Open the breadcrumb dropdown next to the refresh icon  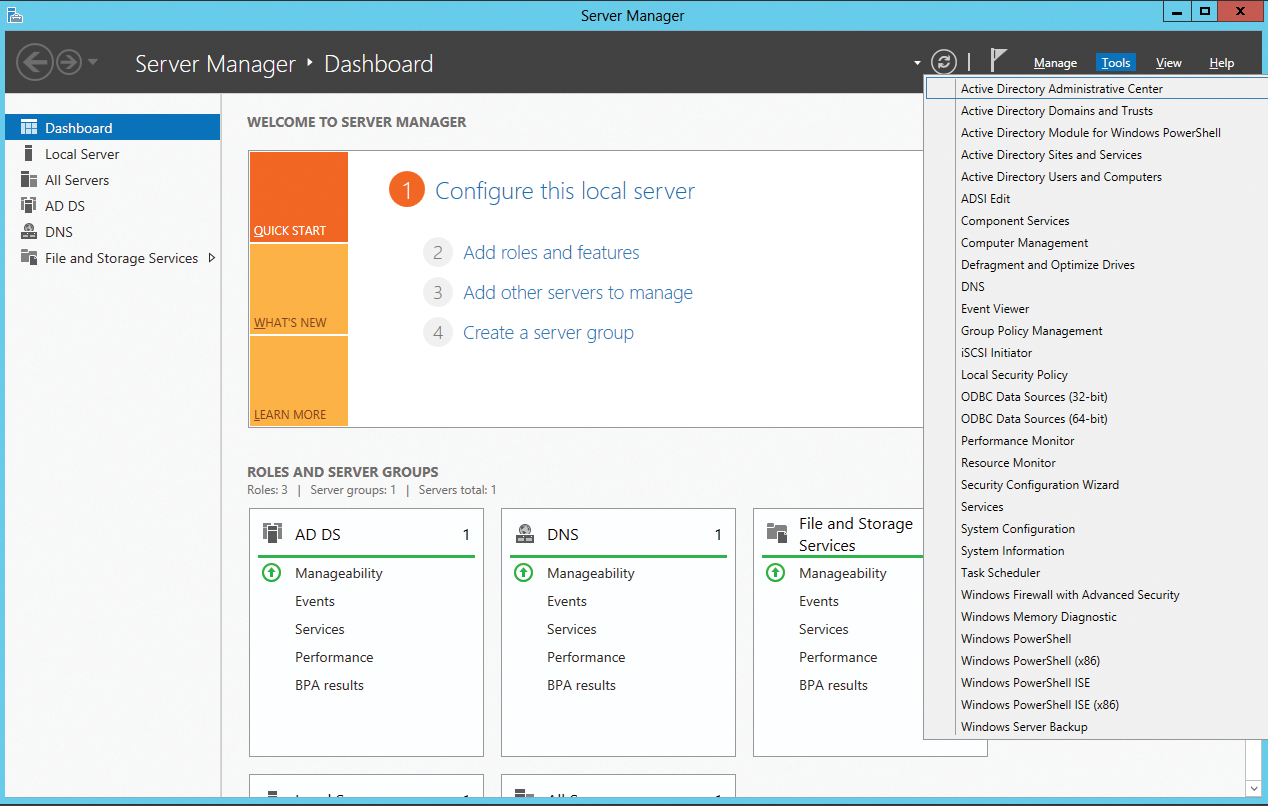point(918,61)
